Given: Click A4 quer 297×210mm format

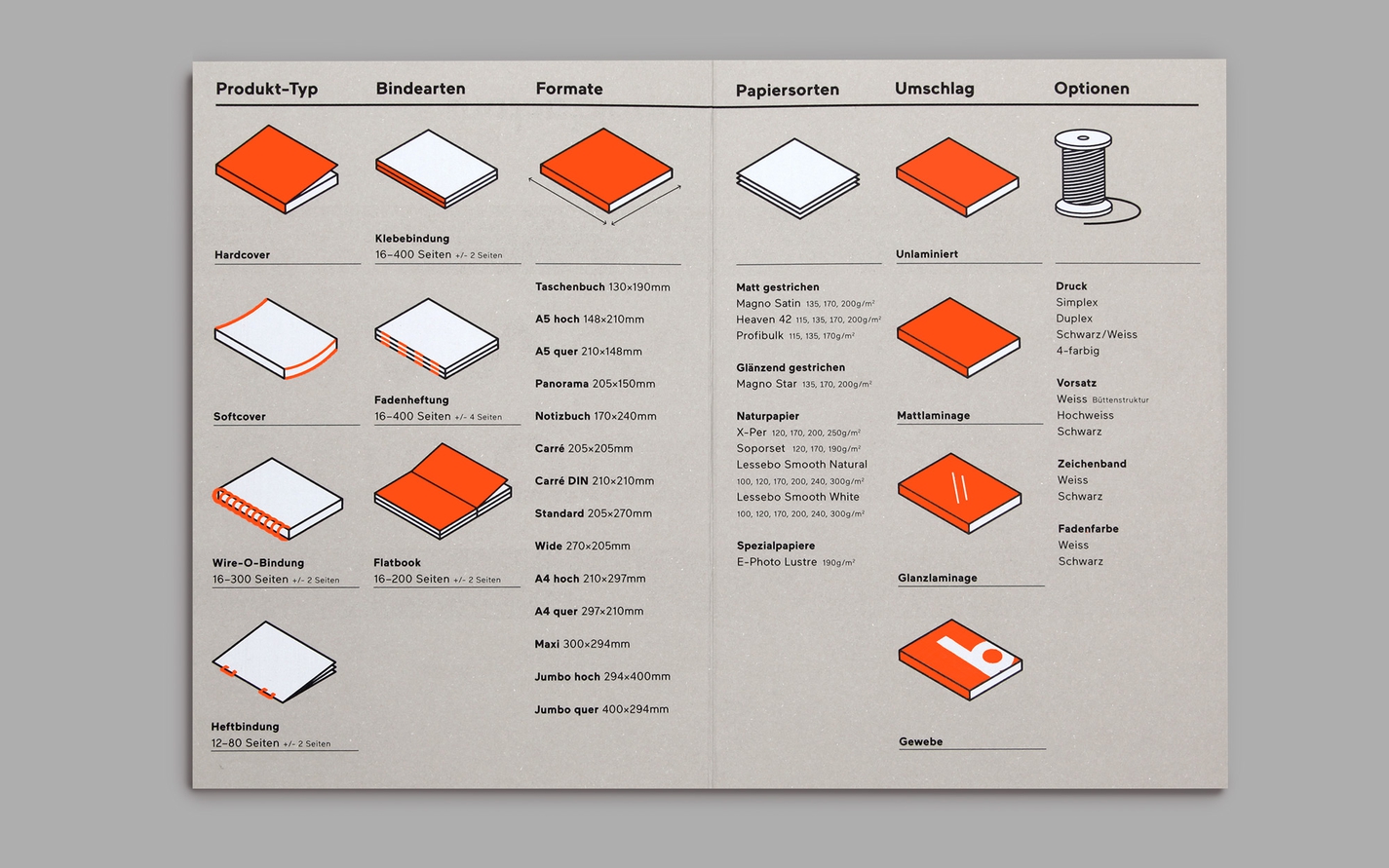Looking at the screenshot, I should (x=589, y=612).
